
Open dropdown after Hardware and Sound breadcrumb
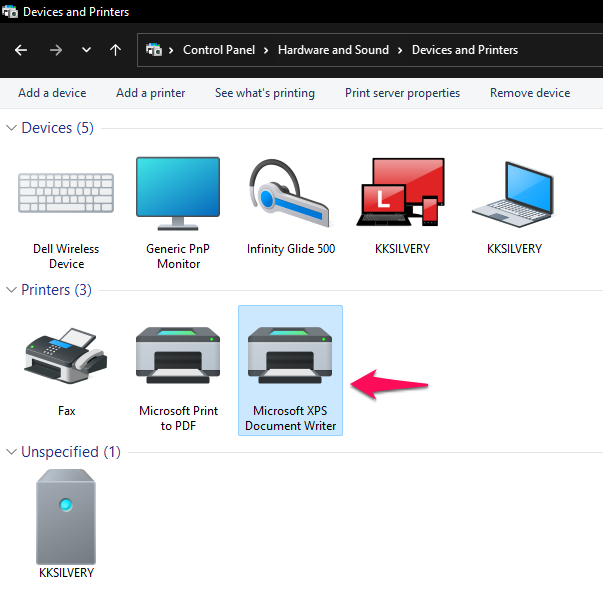click(400, 50)
